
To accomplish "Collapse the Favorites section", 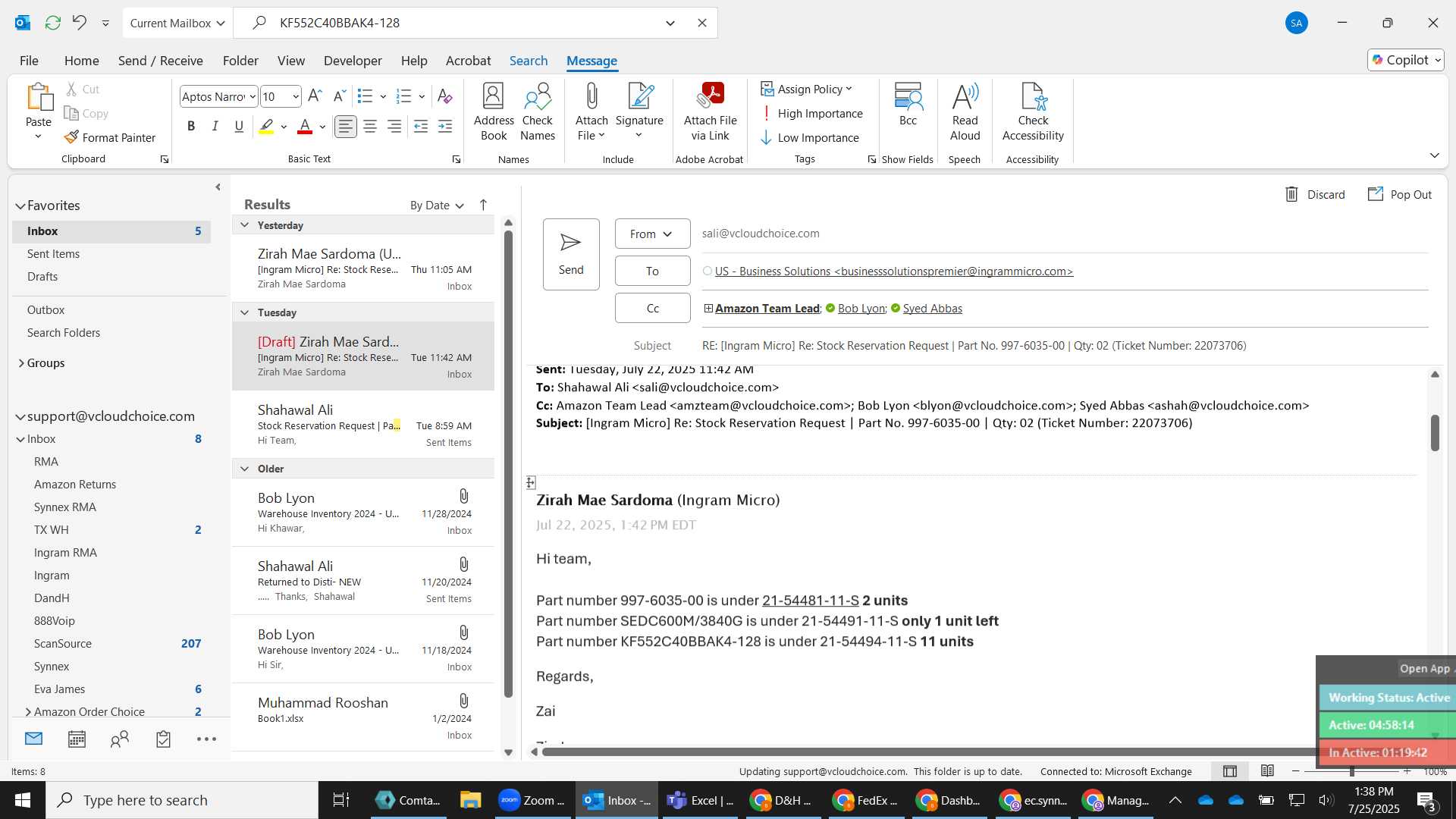I will (x=20, y=206).
